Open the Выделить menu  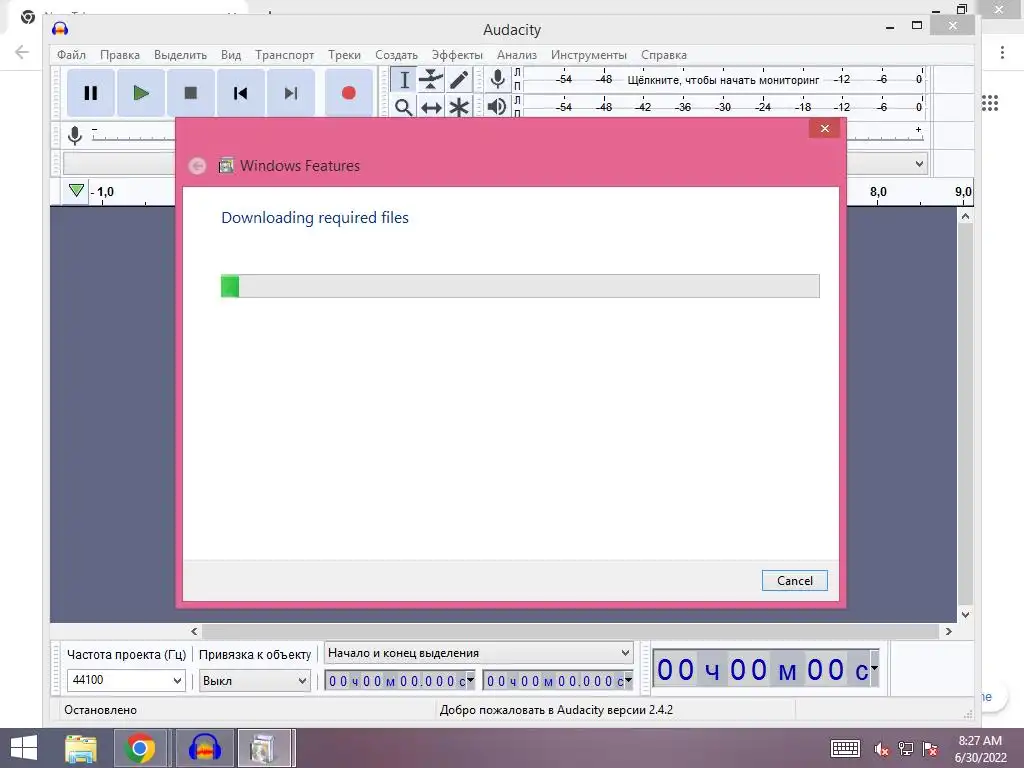180,55
